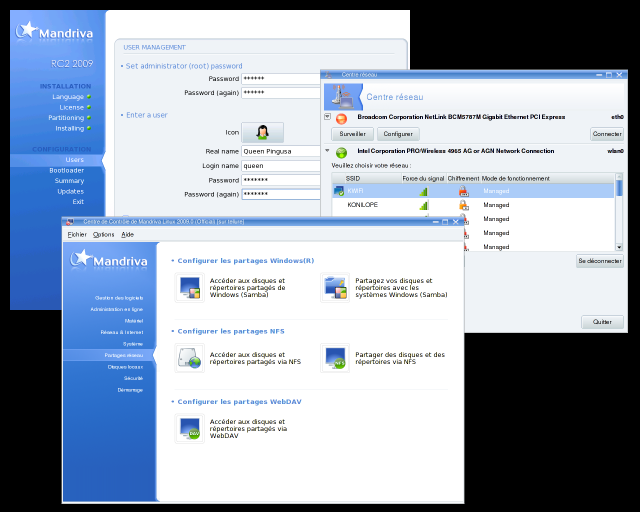640x512 pixels.
Task: Sort by Chiffrement column header
Action: click(x=463, y=178)
